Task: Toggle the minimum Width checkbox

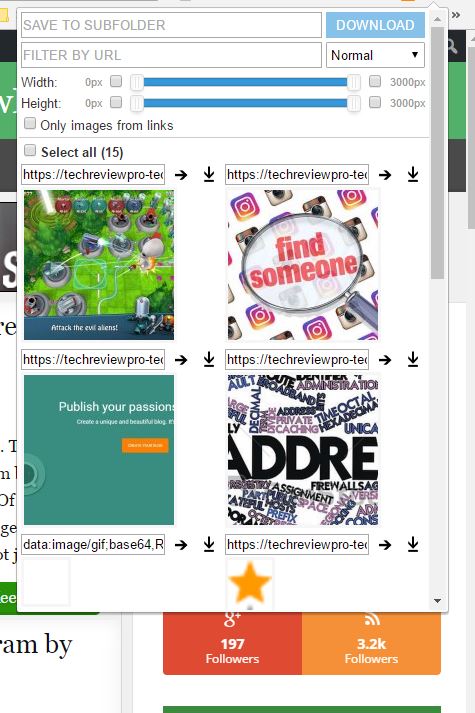Action: click(116, 81)
